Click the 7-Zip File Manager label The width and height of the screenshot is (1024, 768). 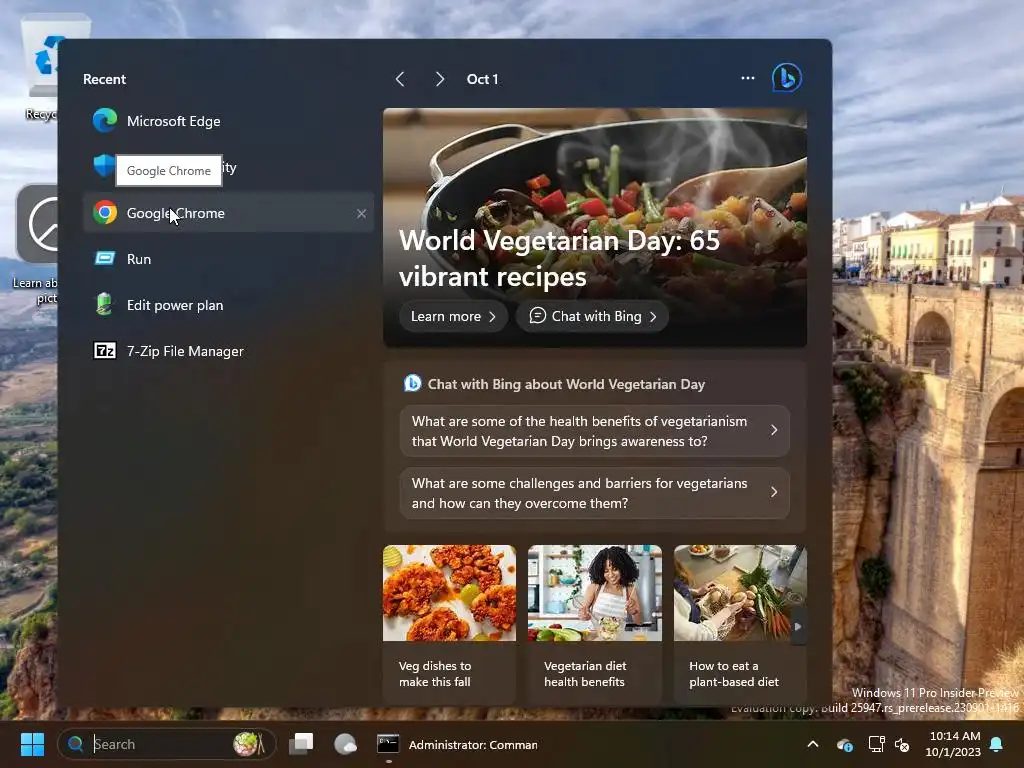pyautogui.click(x=185, y=351)
